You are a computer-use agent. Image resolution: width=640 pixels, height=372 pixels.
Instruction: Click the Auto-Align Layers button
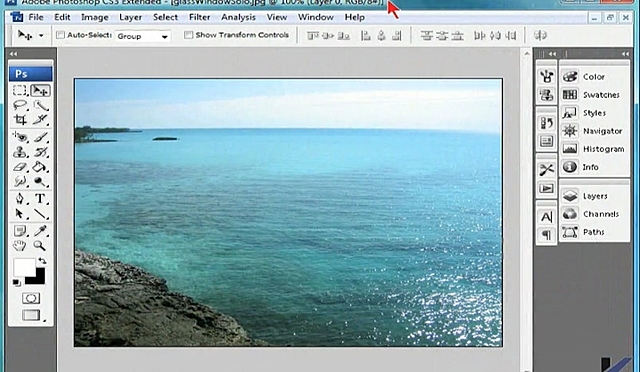pos(540,36)
